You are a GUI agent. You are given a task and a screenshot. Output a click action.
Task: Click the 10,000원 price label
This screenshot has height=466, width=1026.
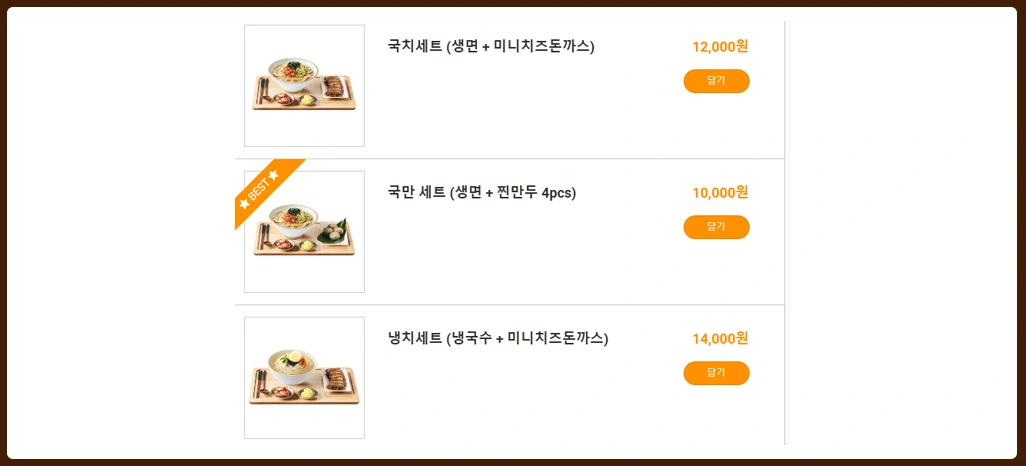[720, 192]
